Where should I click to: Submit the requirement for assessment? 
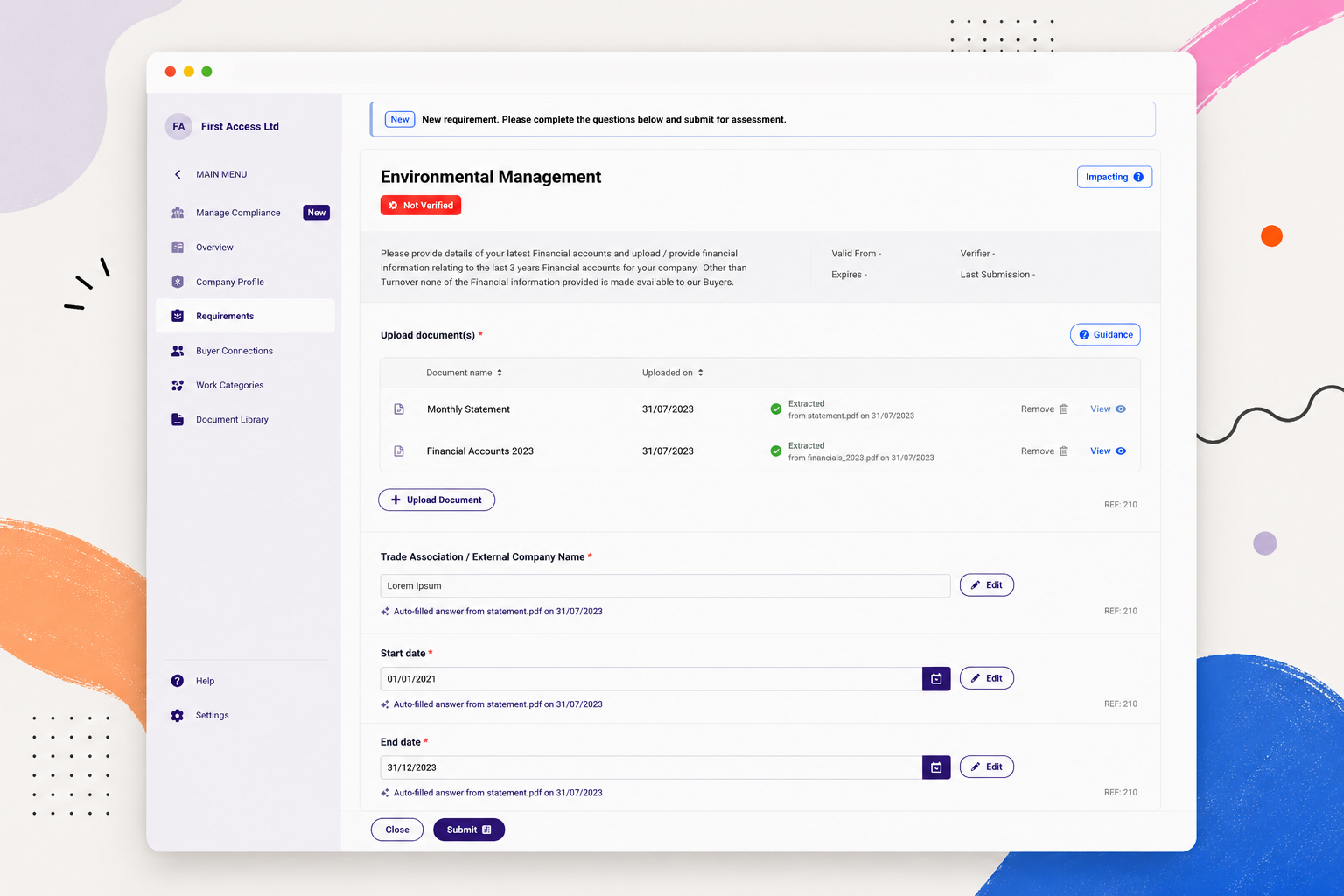(x=469, y=829)
